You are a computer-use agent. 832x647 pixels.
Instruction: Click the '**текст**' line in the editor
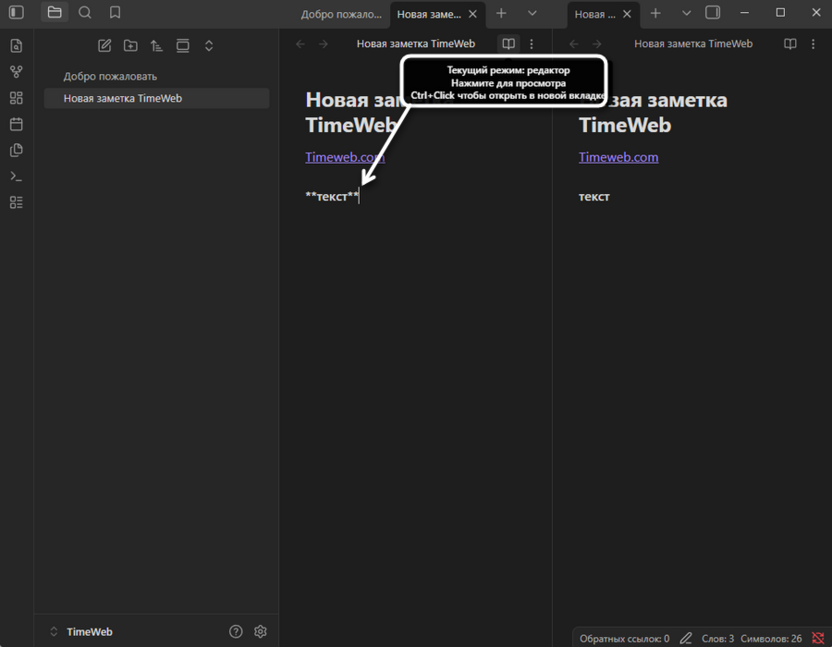point(332,197)
